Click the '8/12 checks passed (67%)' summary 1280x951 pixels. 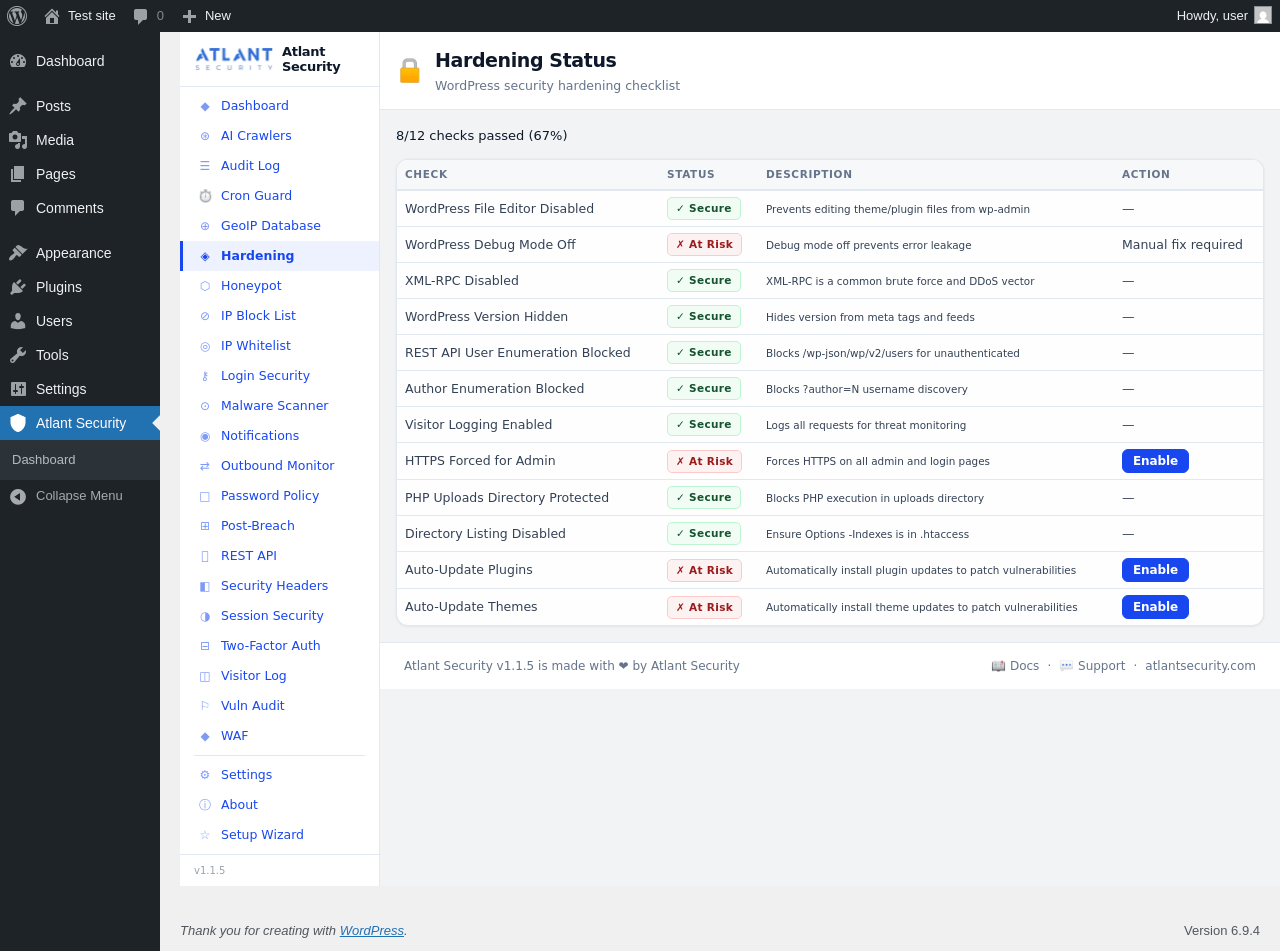point(482,136)
